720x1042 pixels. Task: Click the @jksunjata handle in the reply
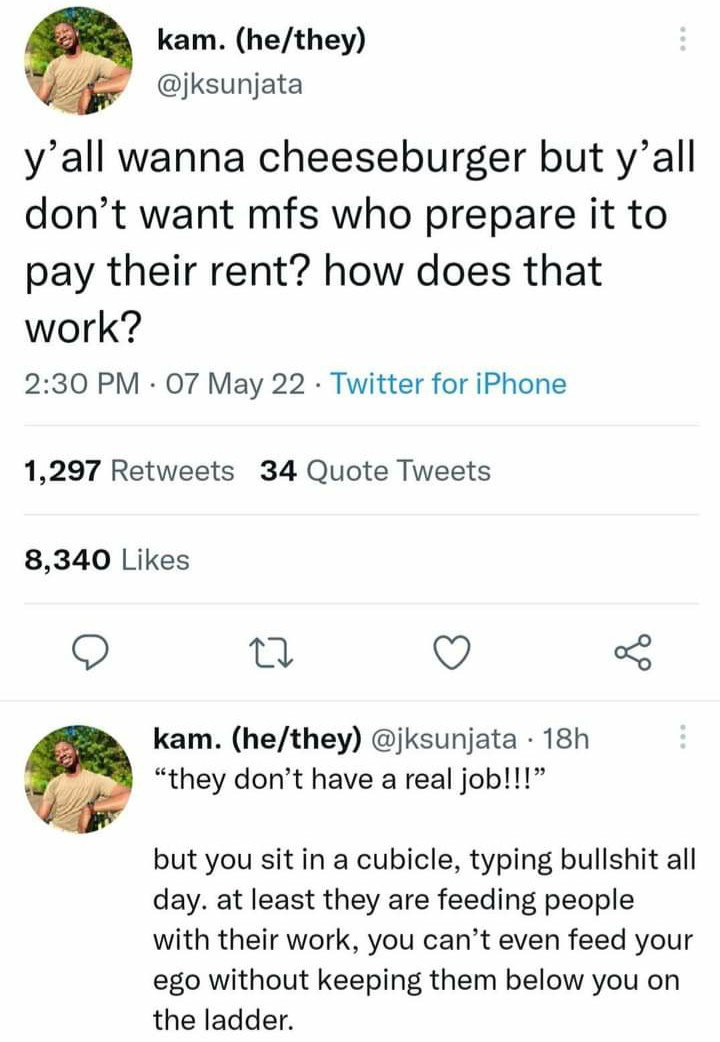442,739
